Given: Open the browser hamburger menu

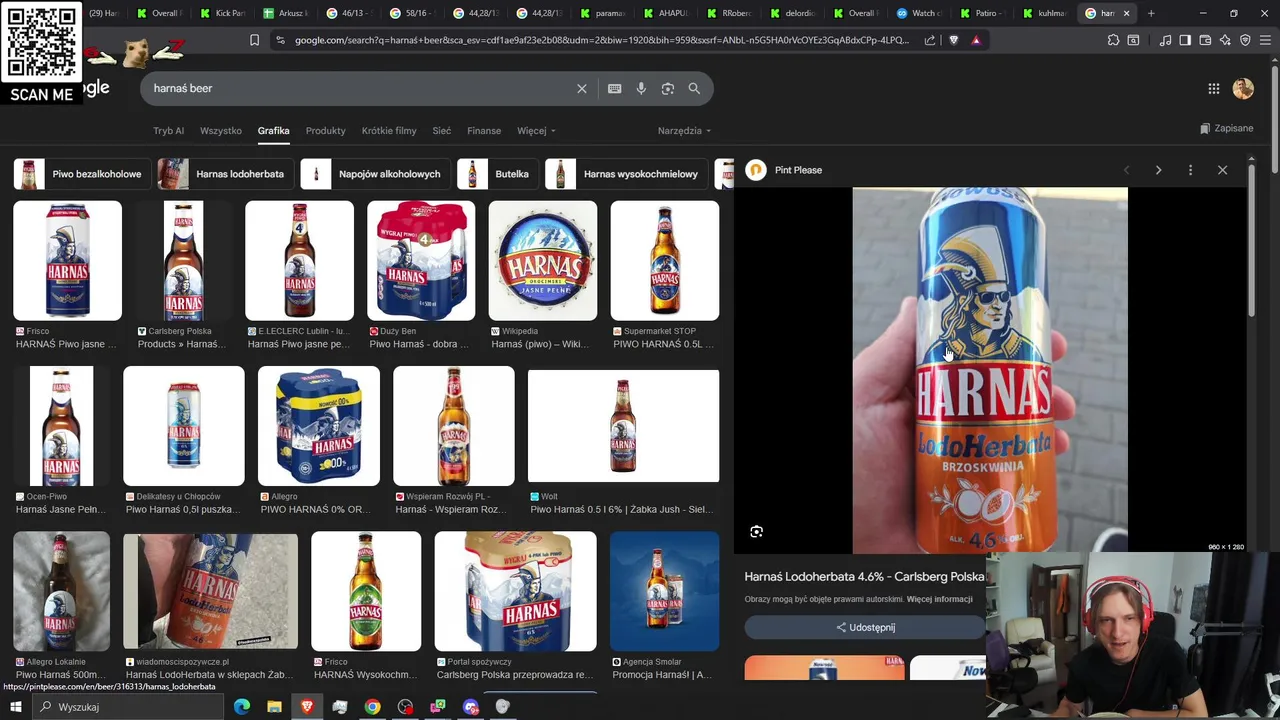Looking at the screenshot, I should (1265, 40).
